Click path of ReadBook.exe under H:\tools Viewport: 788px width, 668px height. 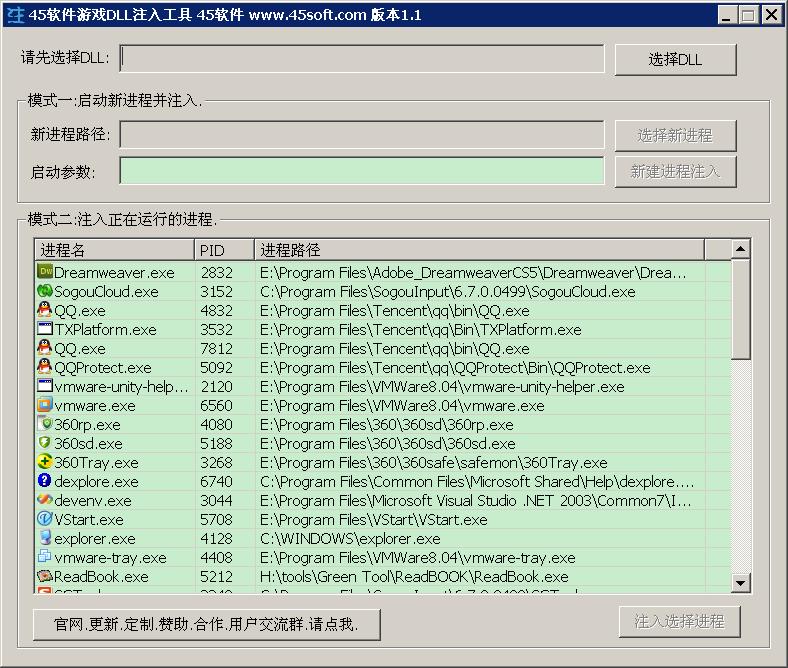click(415, 577)
